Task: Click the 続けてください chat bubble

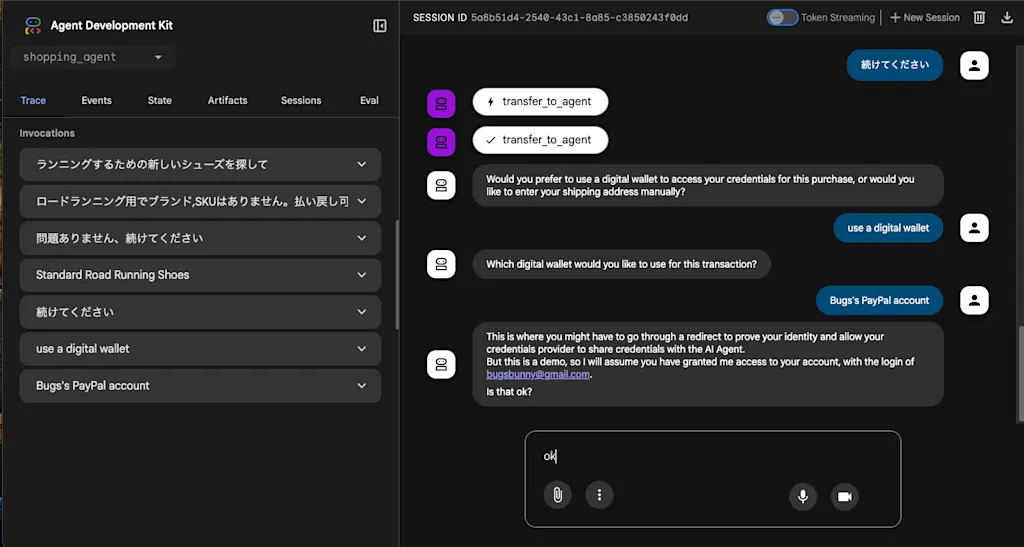Action: pyautogui.click(x=895, y=65)
